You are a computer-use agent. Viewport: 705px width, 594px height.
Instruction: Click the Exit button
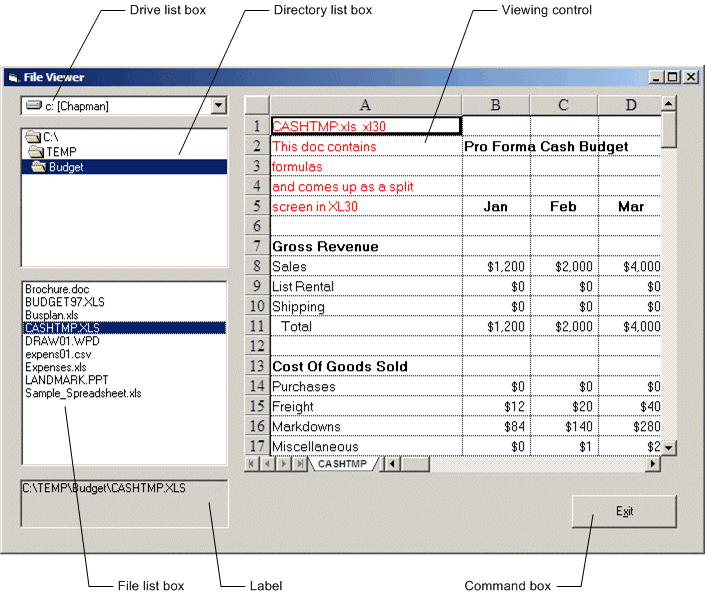coord(624,511)
